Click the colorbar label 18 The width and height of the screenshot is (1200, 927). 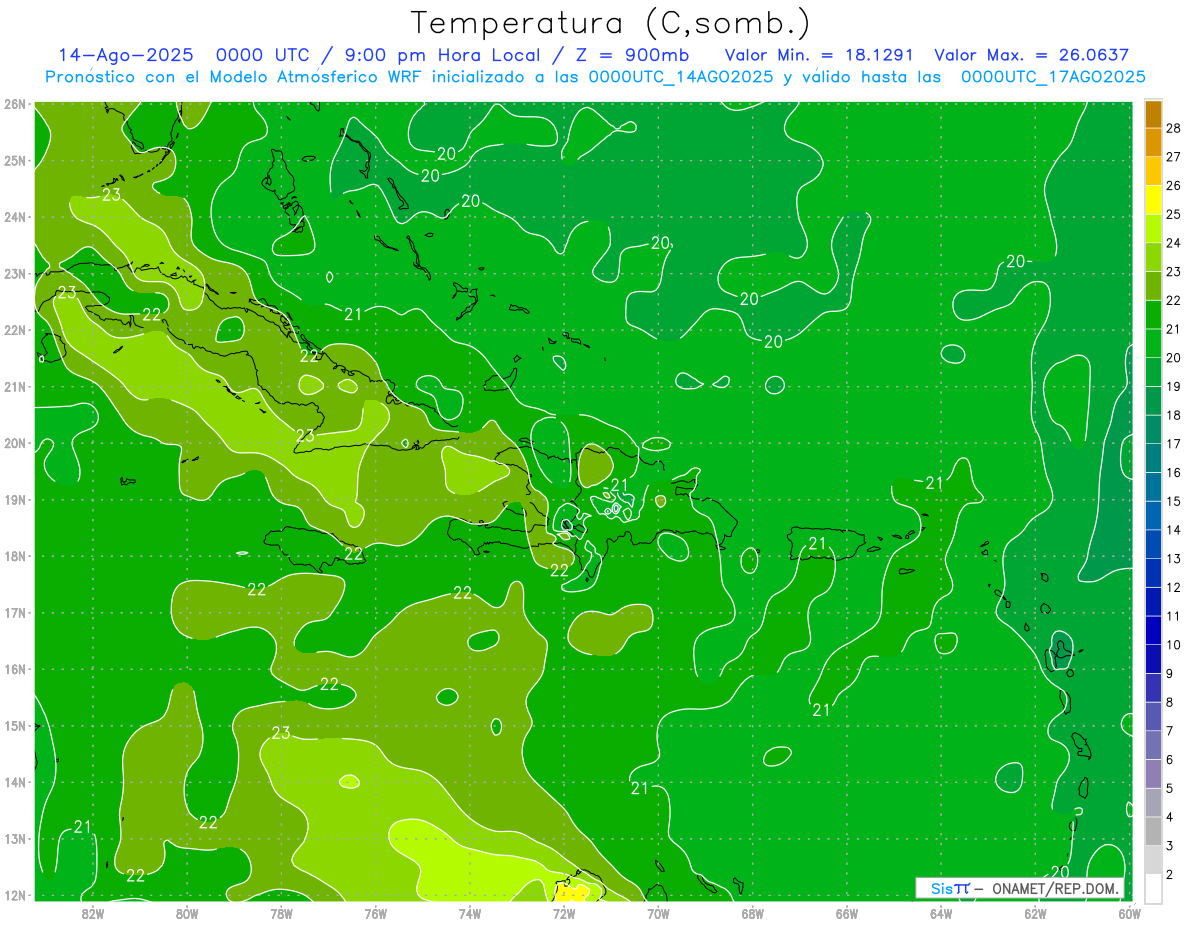[1173, 415]
